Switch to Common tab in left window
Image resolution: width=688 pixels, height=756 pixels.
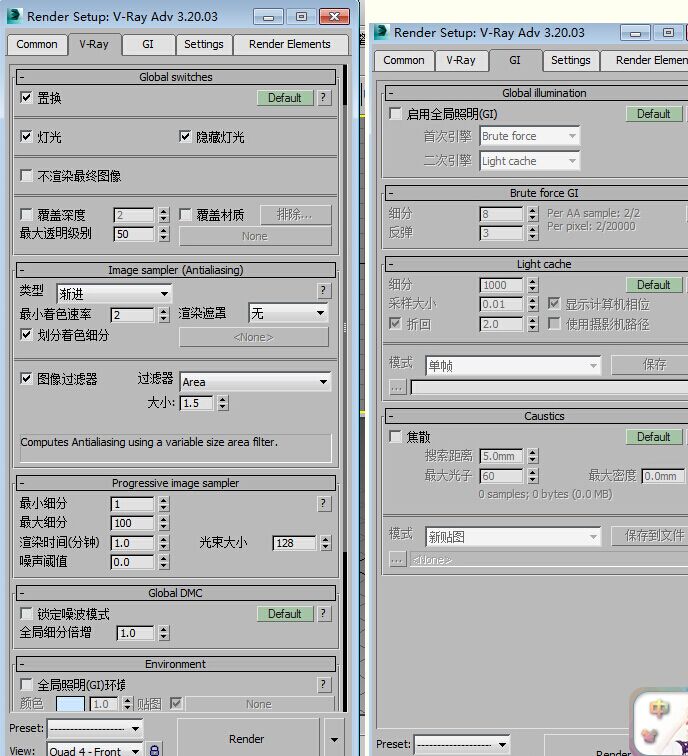pyautogui.click(x=37, y=44)
